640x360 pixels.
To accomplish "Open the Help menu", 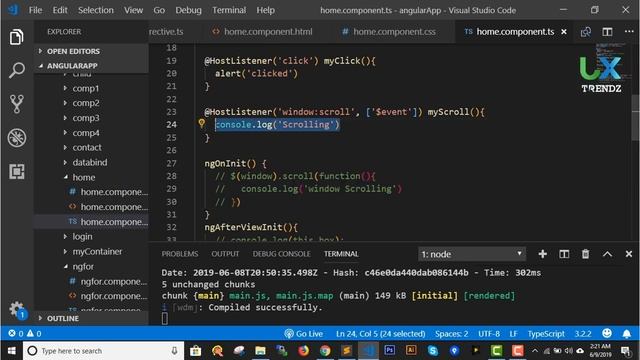I will pyautogui.click(x=265, y=10).
